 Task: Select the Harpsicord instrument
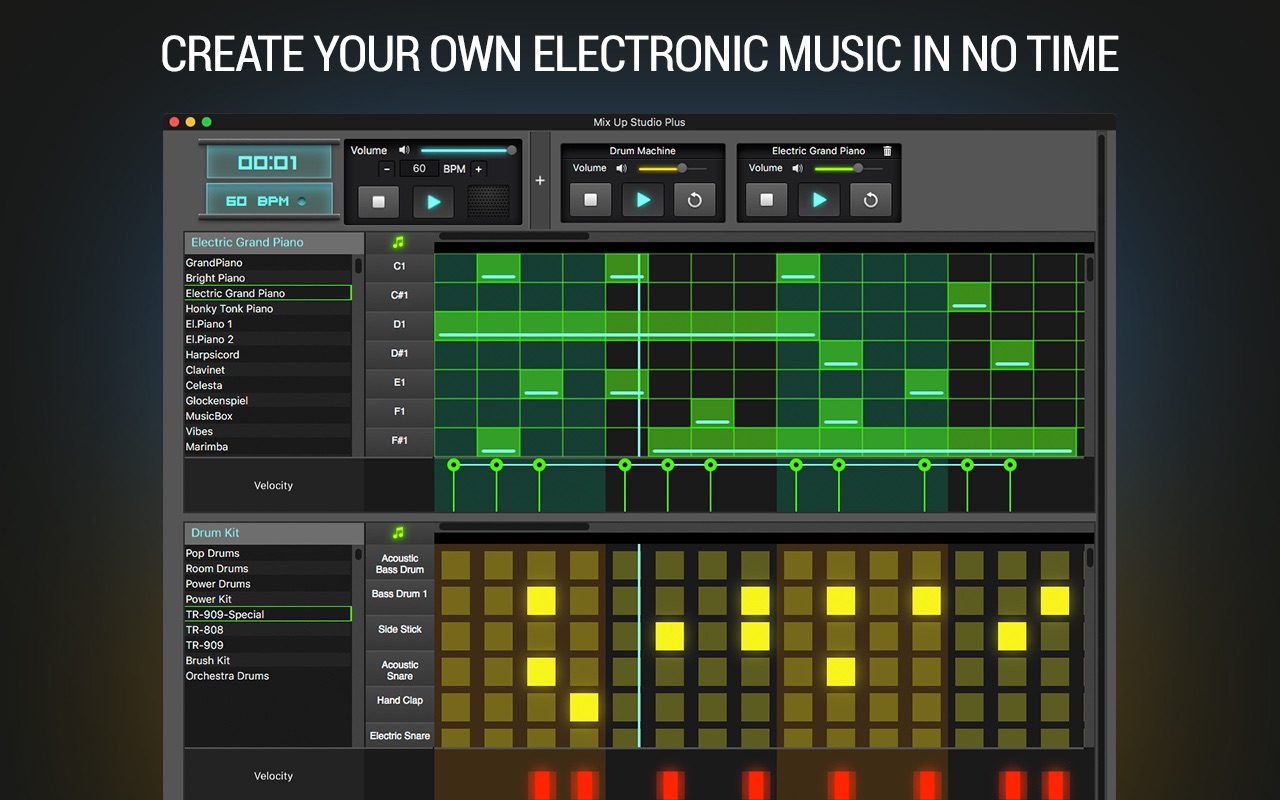(x=267, y=355)
